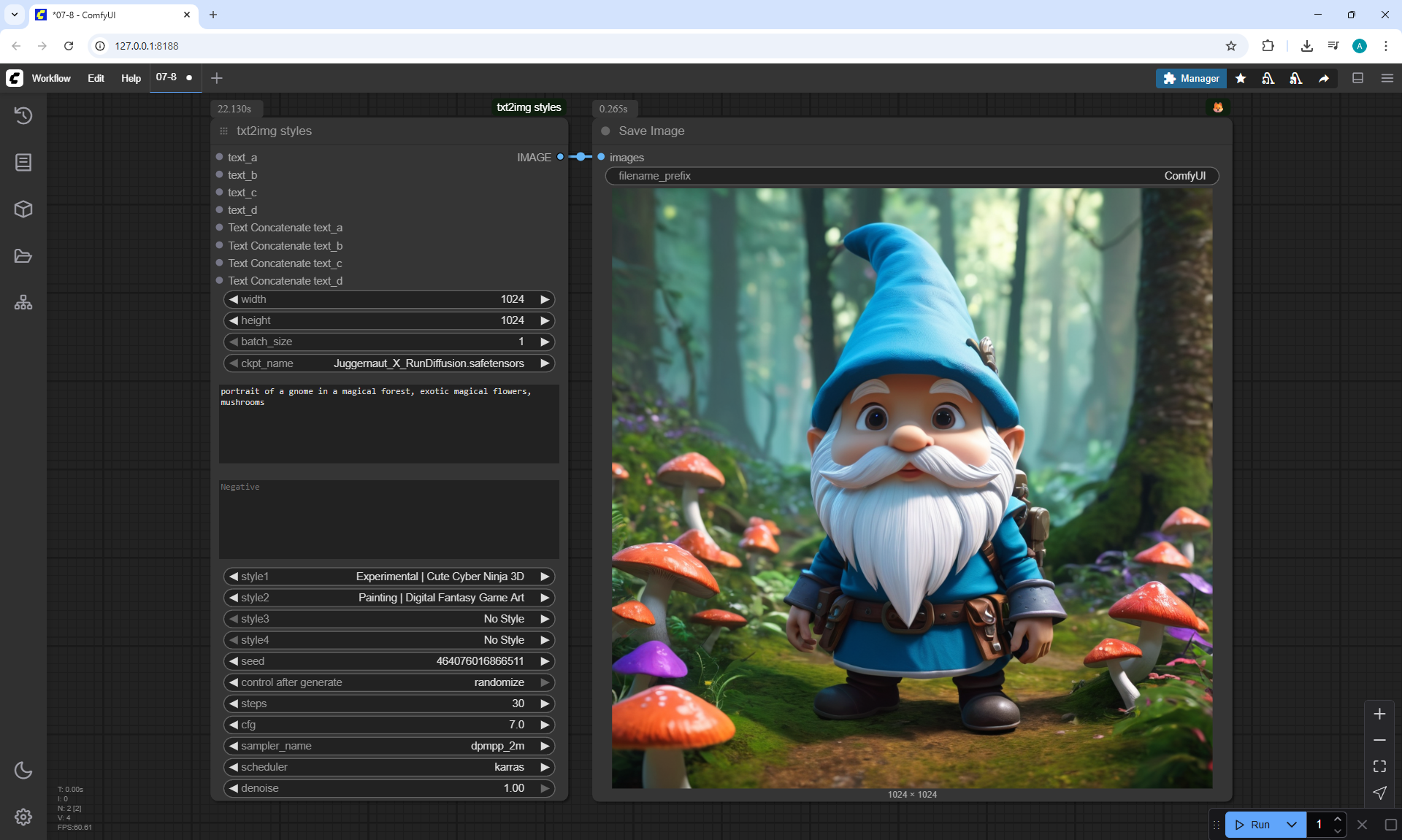Image resolution: width=1402 pixels, height=840 pixels.
Task: Toggle the bottom panel icon
Action: tap(1357, 78)
